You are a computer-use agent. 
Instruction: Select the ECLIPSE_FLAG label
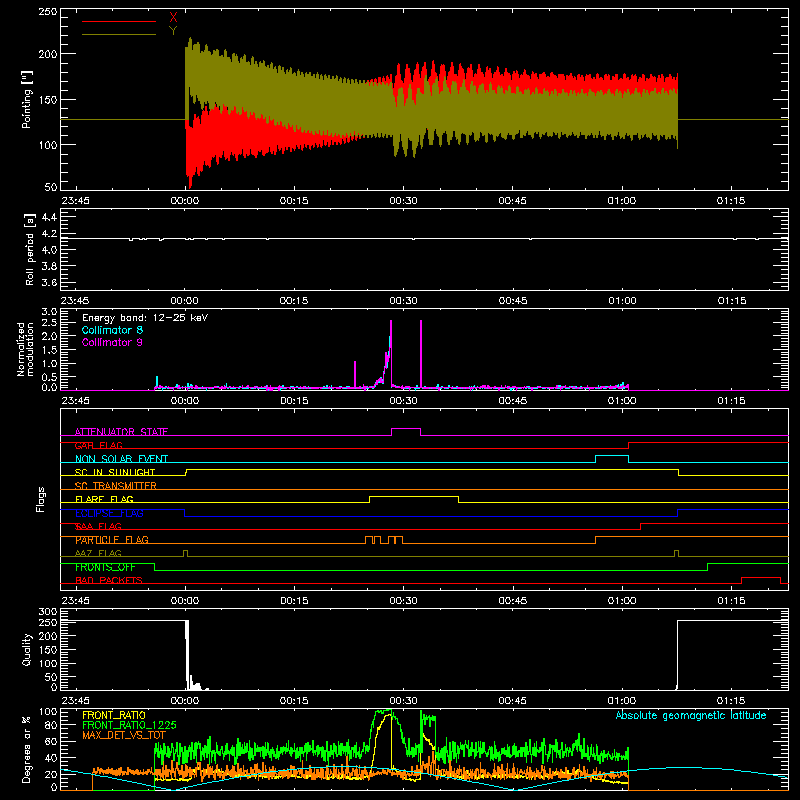(x=109, y=513)
